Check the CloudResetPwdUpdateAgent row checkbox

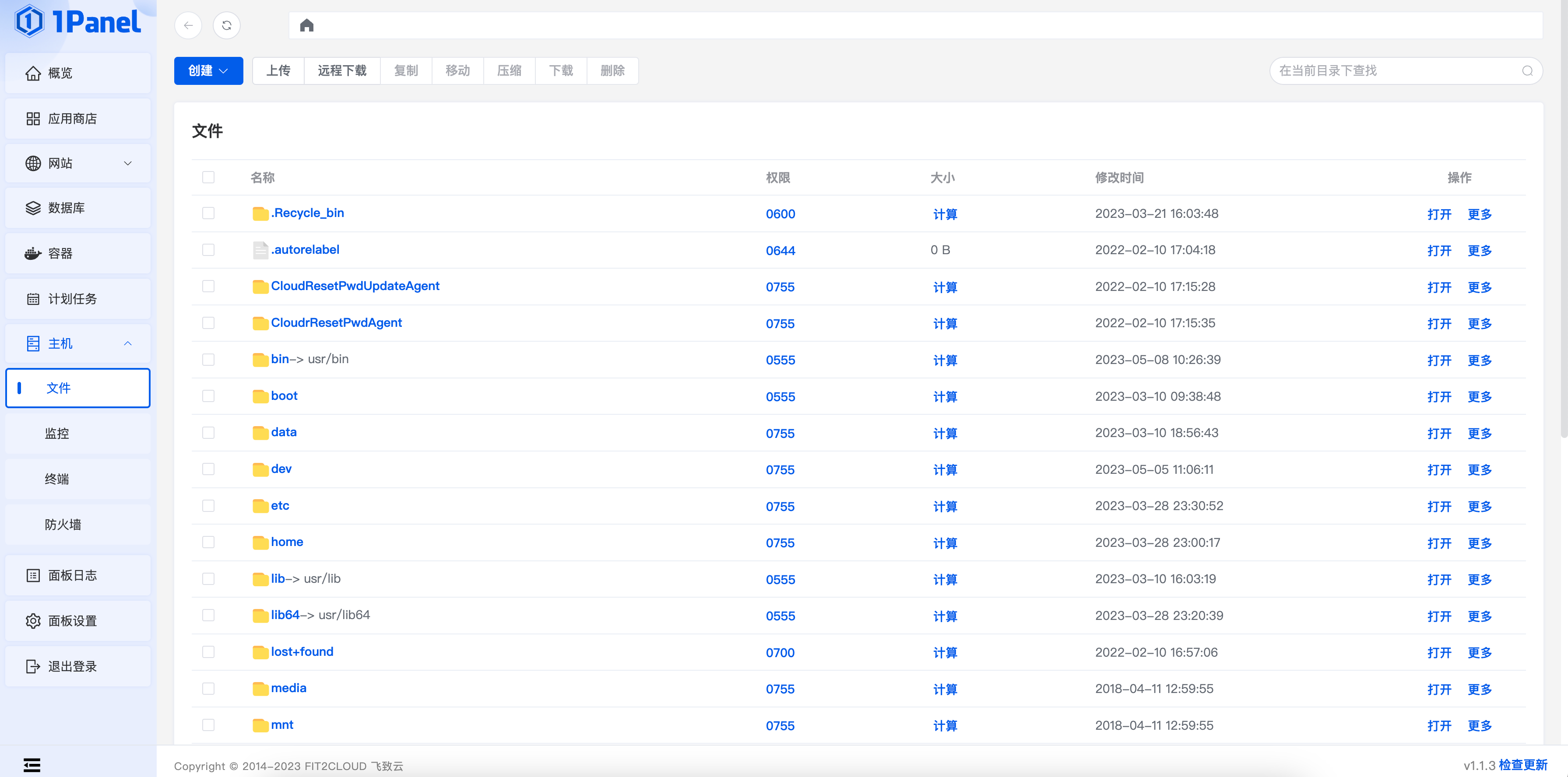coord(208,286)
